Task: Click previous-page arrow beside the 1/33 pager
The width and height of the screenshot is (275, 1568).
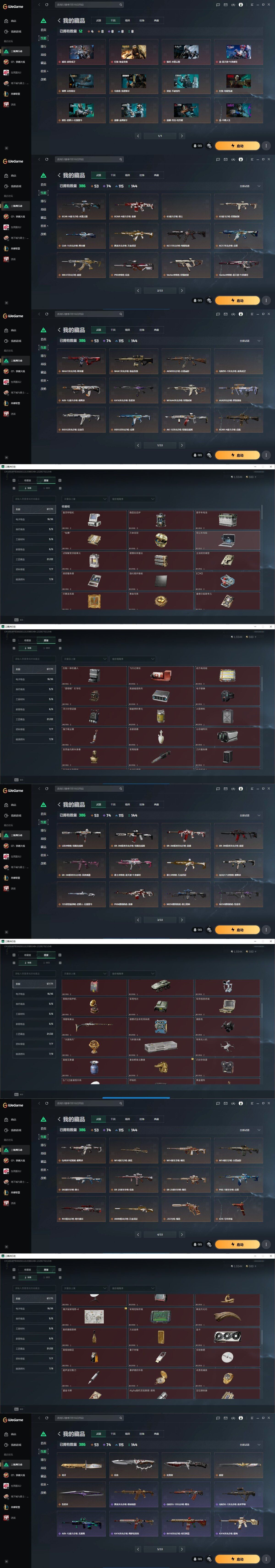Action: 138,445
